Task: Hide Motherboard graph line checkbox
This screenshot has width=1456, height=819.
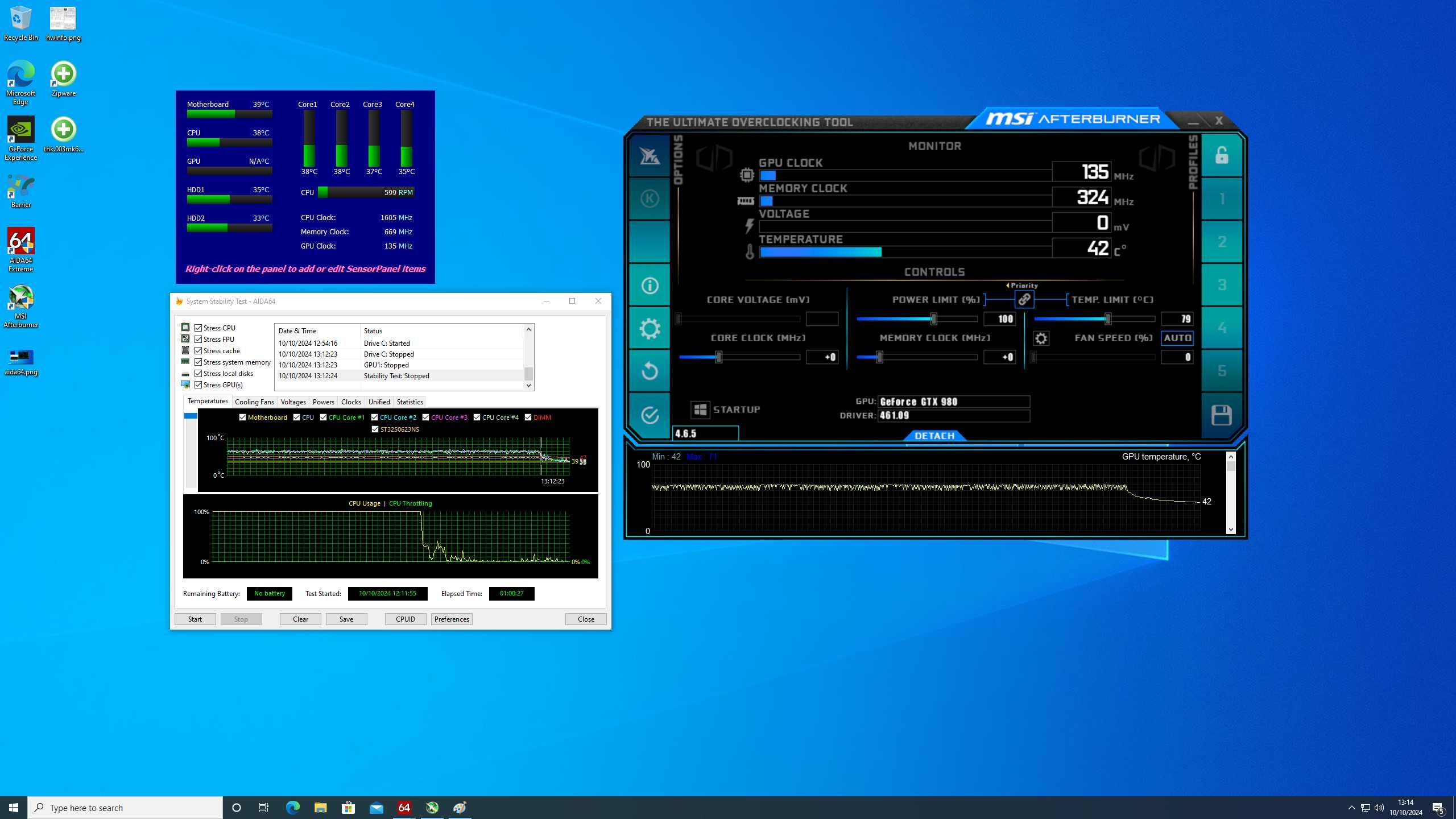Action: click(x=243, y=417)
